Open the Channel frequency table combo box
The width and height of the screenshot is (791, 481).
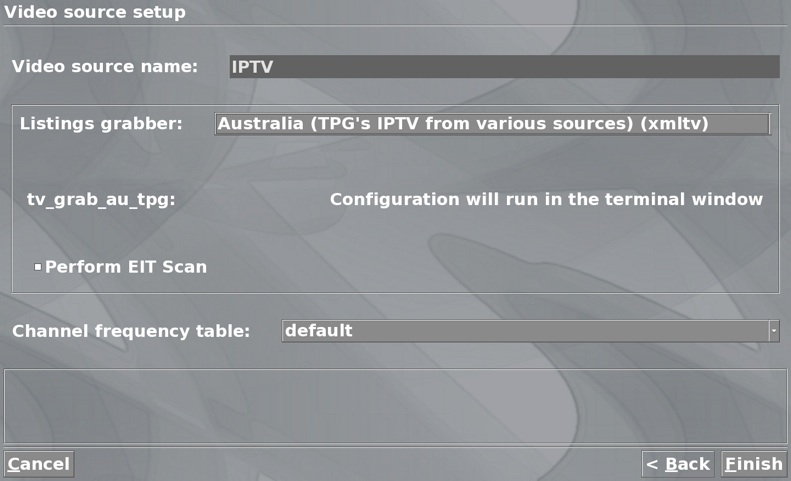point(530,331)
